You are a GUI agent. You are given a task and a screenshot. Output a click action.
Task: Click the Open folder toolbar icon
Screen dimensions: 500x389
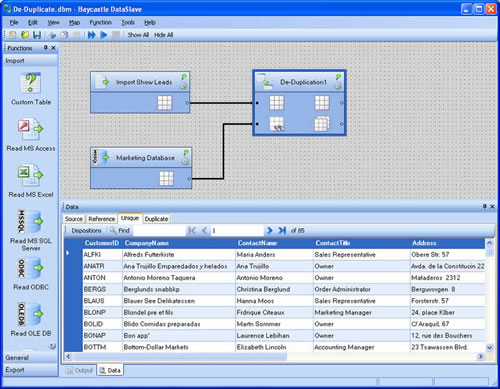pos(25,35)
